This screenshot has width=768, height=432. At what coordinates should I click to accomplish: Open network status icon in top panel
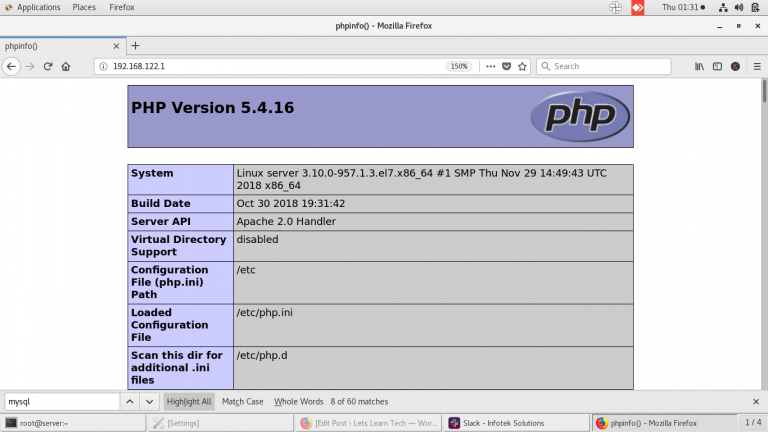tap(723, 7)
